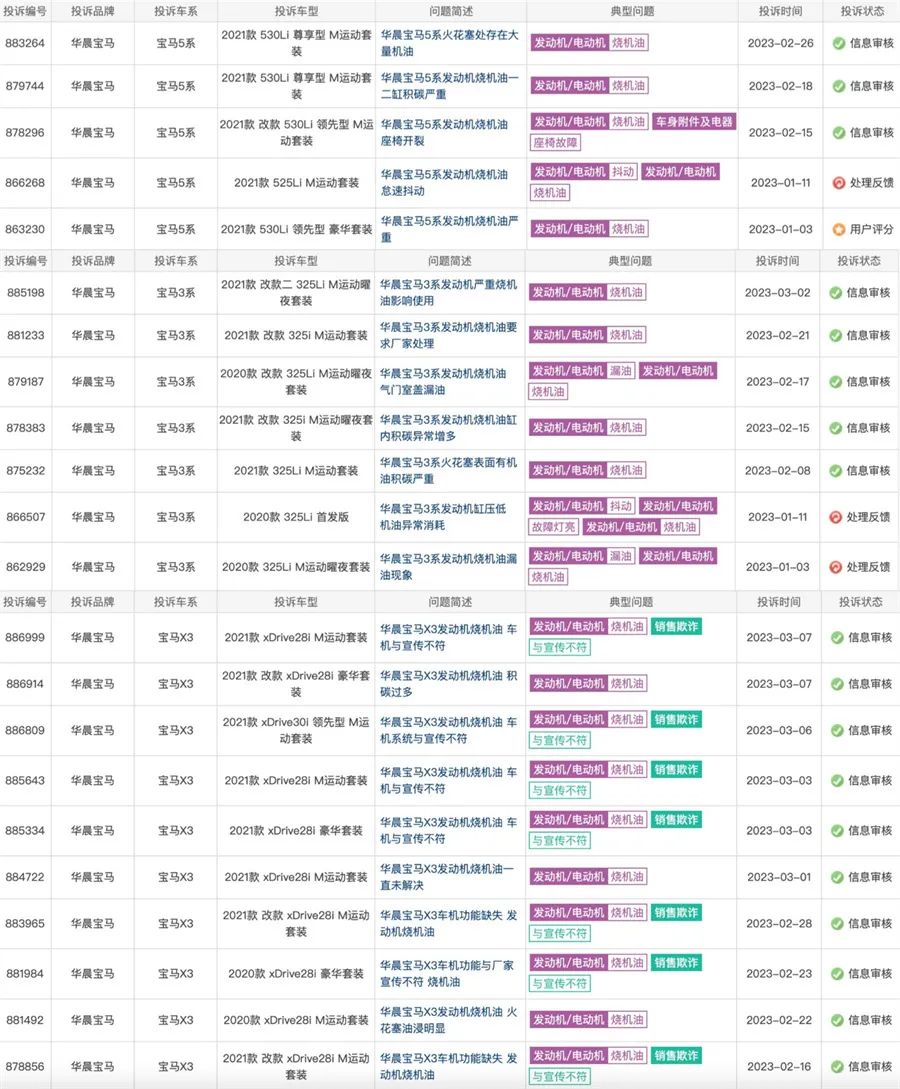Open 华晨宝马5系发动机烧机油严重 complaint link
The width and height of the screenshot is (900, 1089).
[x=449, y=229]
